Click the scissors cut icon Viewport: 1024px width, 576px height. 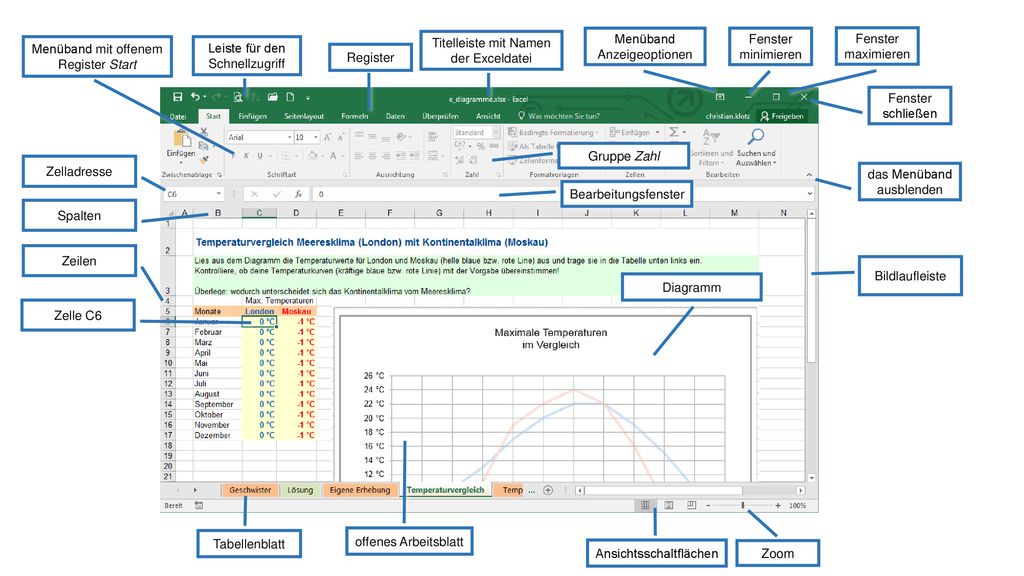(x=204, y=132)
